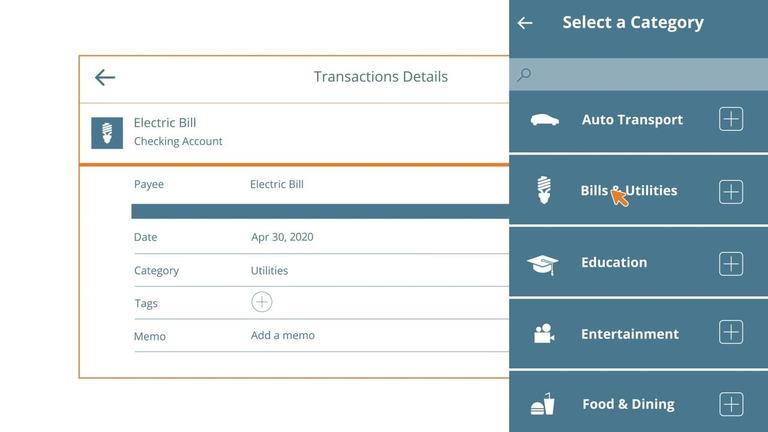
Task: Click the car icon for Auto Transport
Action: click(544, 120)
